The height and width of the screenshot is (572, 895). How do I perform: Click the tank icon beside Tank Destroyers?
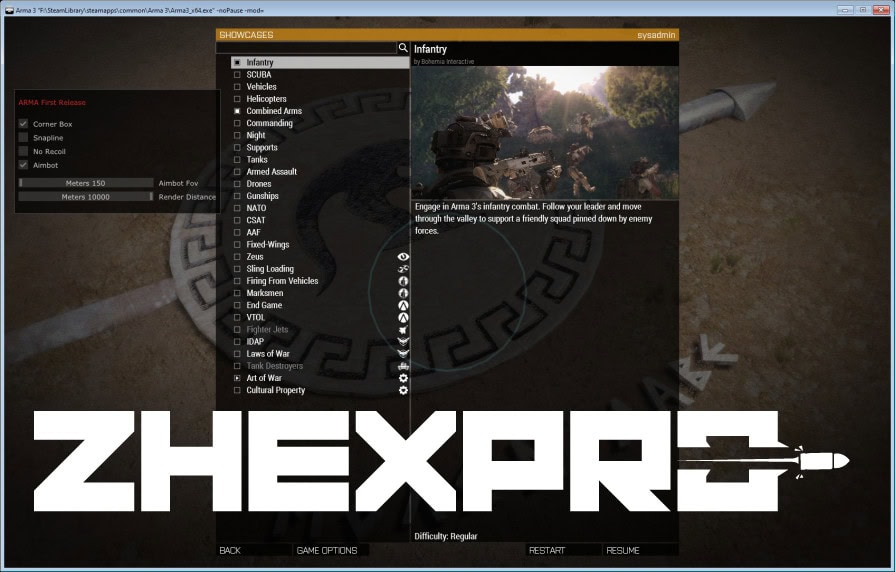[x=403, y=366]
